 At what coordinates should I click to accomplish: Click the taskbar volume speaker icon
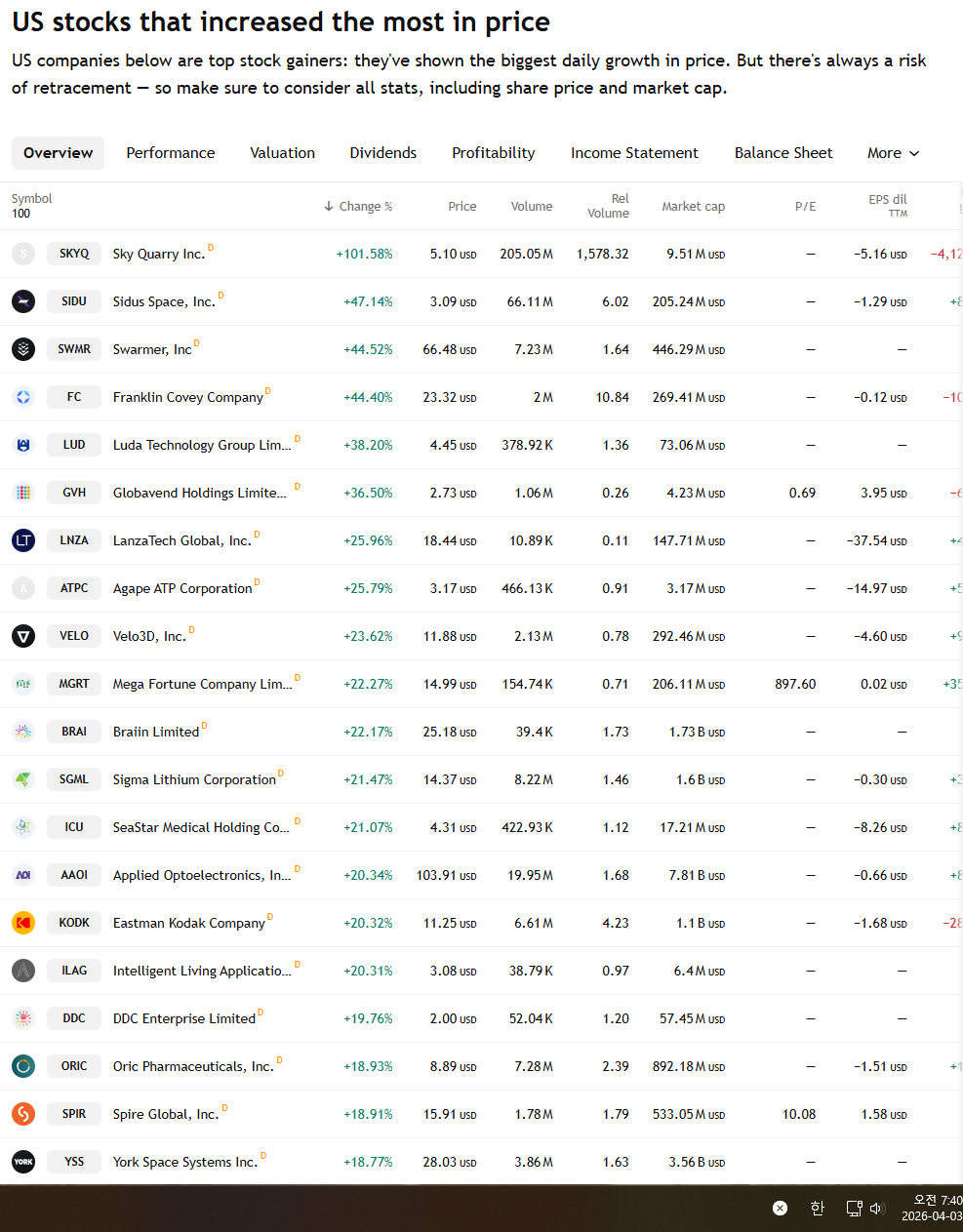pyautogui.click(x=876, y=1209)
